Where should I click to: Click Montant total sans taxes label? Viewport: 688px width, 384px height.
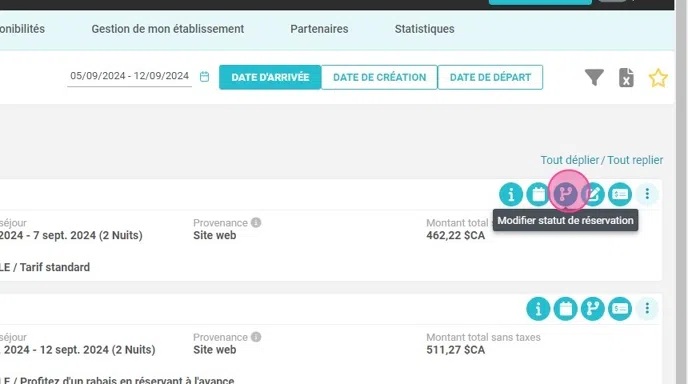483,337
